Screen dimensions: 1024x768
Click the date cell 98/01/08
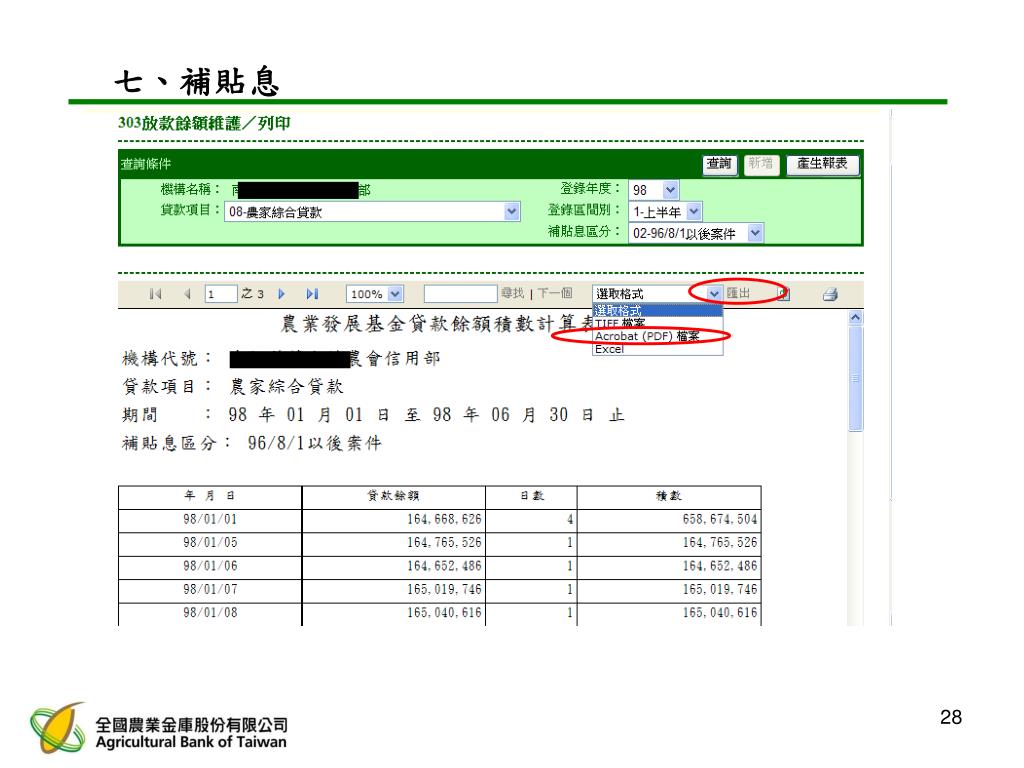pos(210,613)
